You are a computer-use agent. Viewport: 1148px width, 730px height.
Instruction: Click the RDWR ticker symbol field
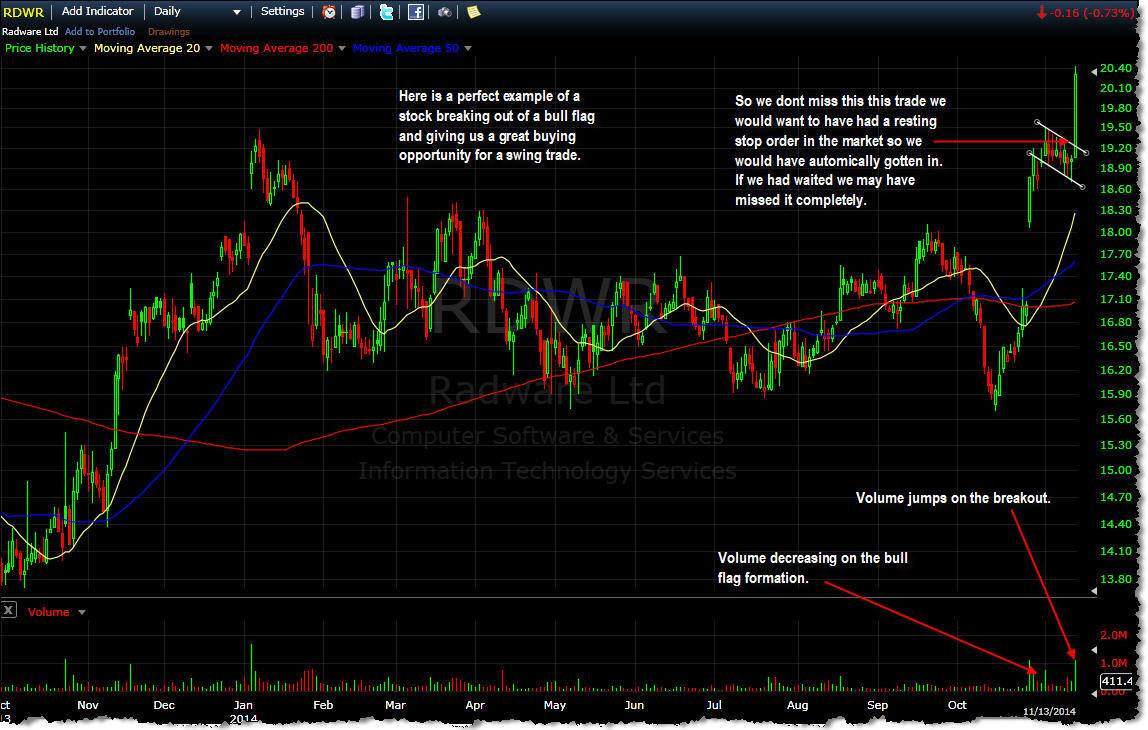23,12
